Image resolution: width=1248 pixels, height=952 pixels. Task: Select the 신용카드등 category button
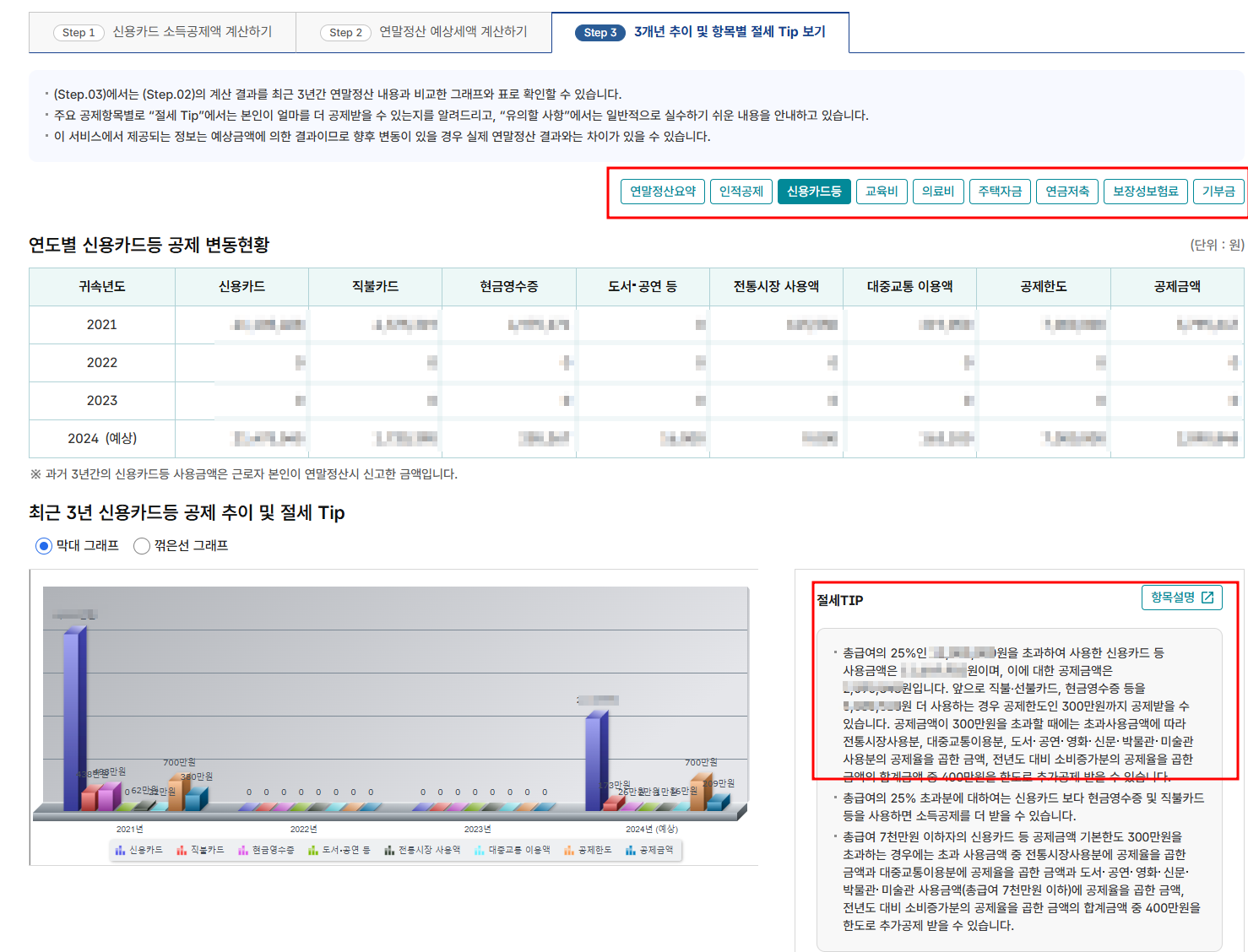[814, 192]
